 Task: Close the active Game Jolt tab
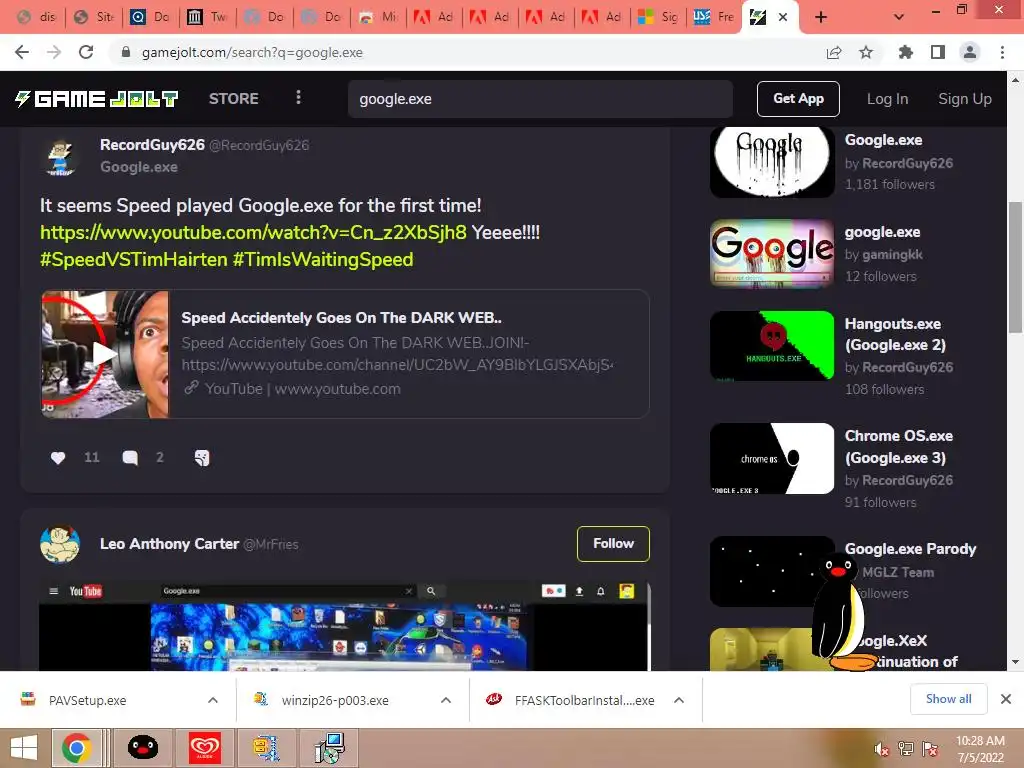click(783, 17)
